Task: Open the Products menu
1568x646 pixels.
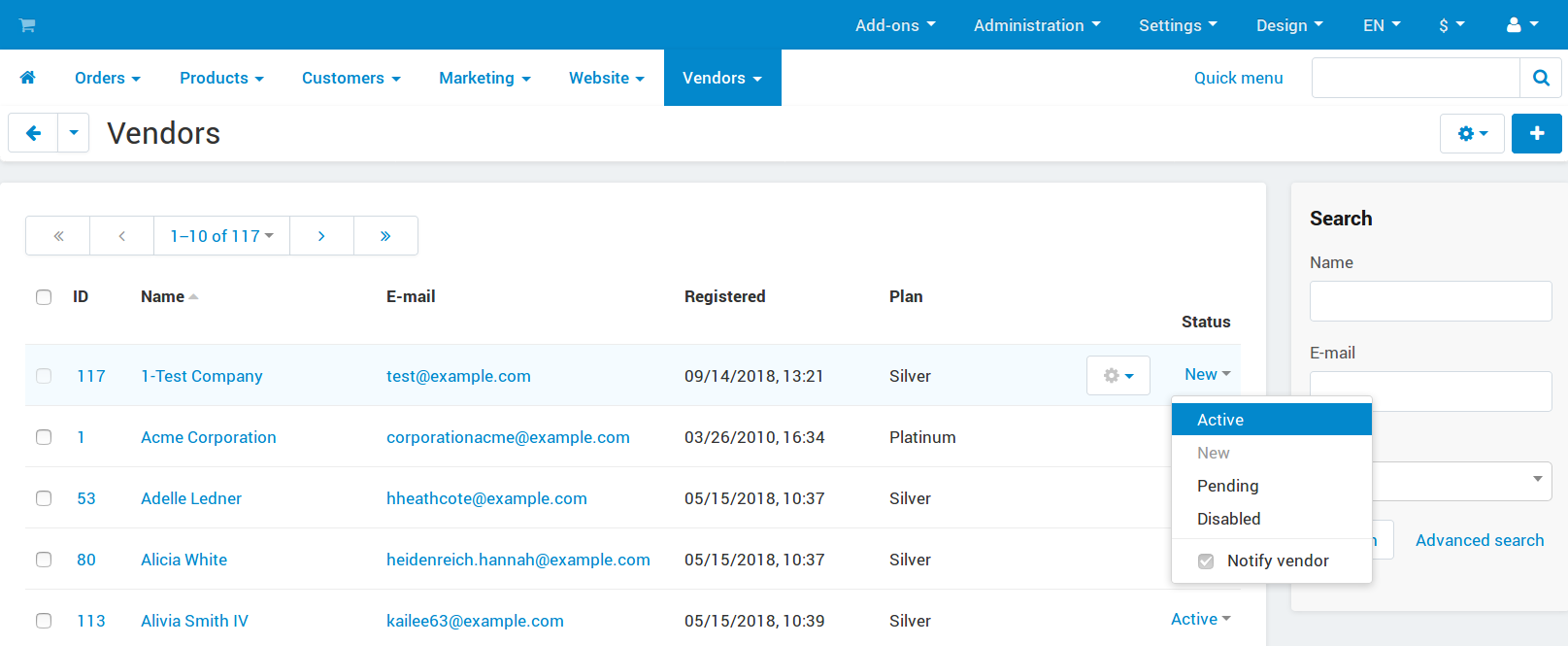Action: click(x=221, y=78)
